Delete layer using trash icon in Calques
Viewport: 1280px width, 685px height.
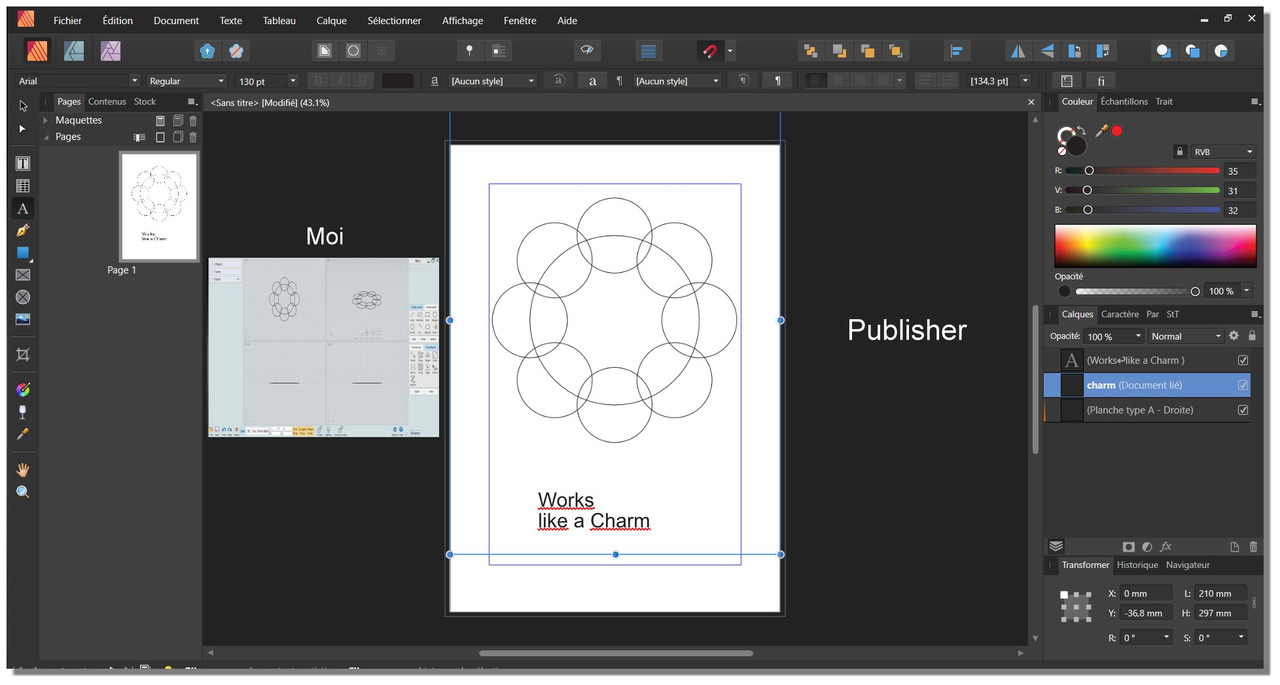(1253, 546)
